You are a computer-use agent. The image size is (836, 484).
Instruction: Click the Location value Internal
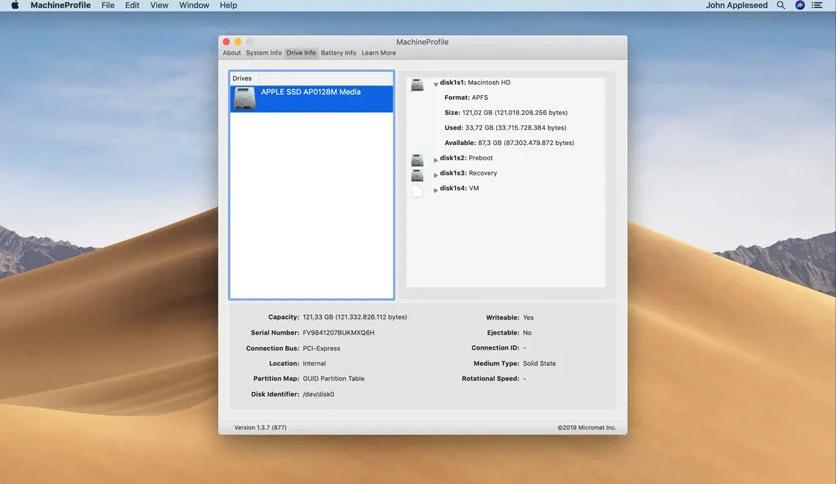click(314, 364)
